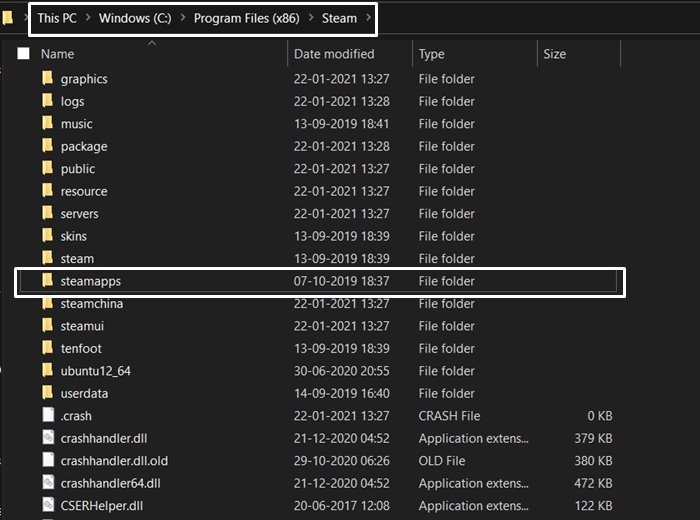Screen dimensions: 700x520
Task: Sort by the Size column header
Action: tap(554, 54)
